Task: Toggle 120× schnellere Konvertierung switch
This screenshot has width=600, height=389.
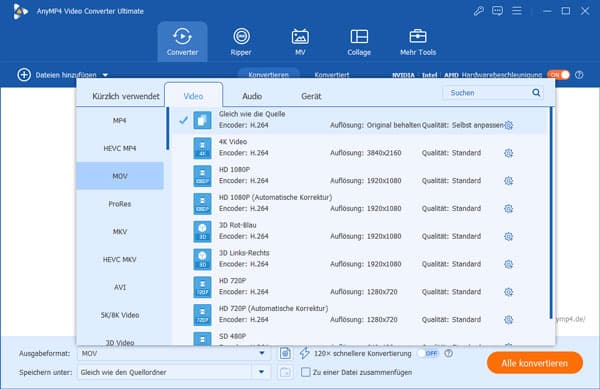Action: click(x=428, y=353)
